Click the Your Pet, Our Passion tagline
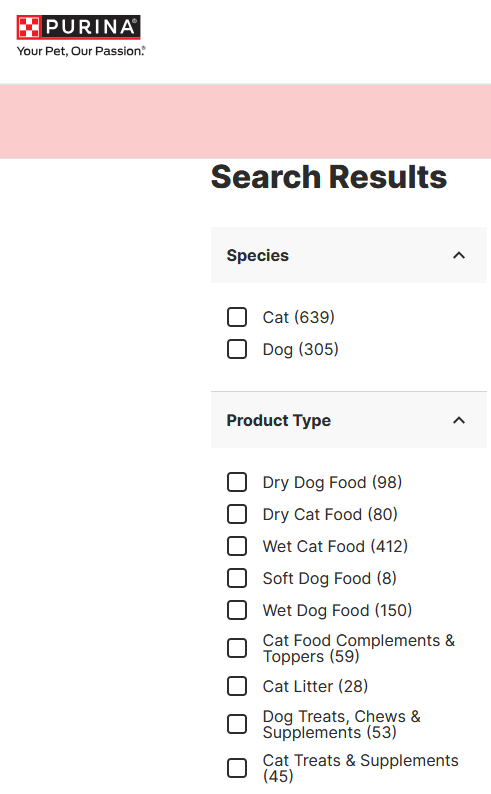This screenshot has width=491, height=794. pyautogui.click(x=81, y=51)
